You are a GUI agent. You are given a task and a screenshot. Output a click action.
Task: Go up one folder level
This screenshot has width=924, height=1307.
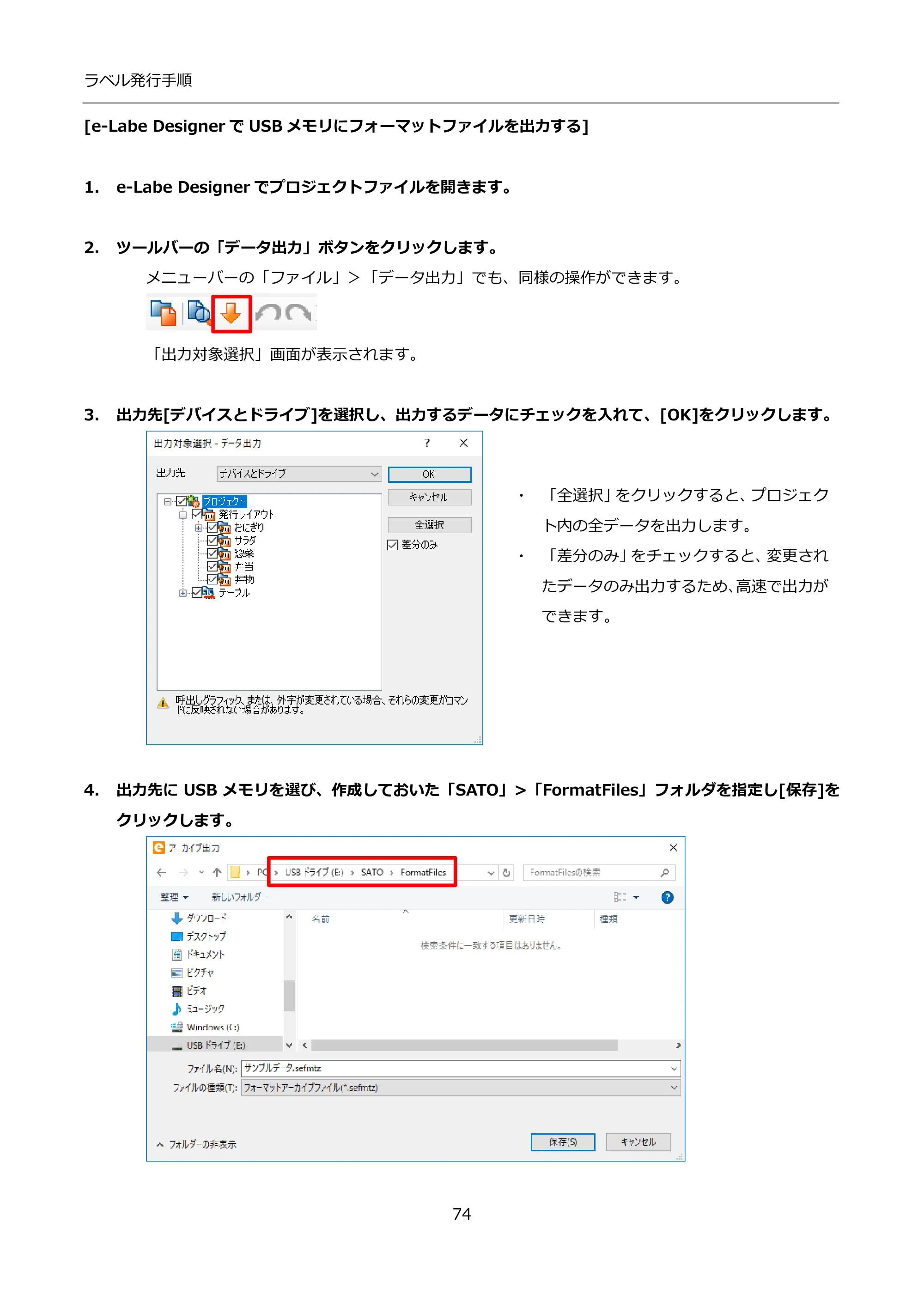click(217, 872)
